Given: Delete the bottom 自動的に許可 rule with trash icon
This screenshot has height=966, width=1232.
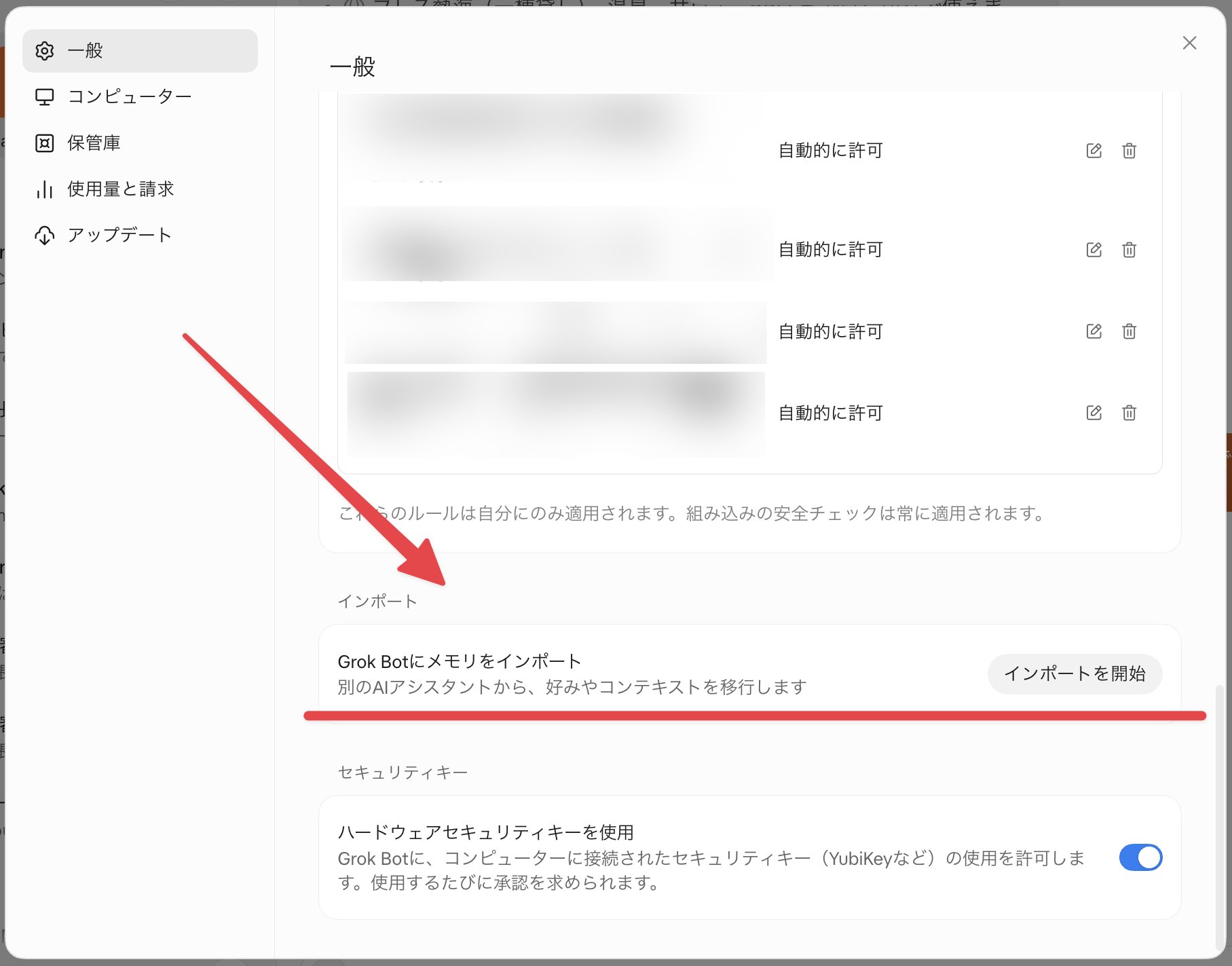Looking at the screenshot, I should (x=1129, y=413).
